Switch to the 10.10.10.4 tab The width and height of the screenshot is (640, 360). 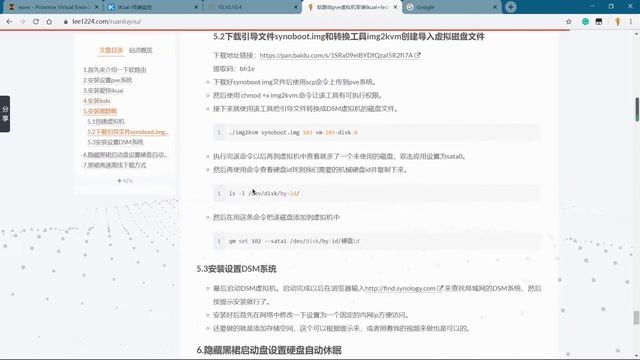[252, 7]
